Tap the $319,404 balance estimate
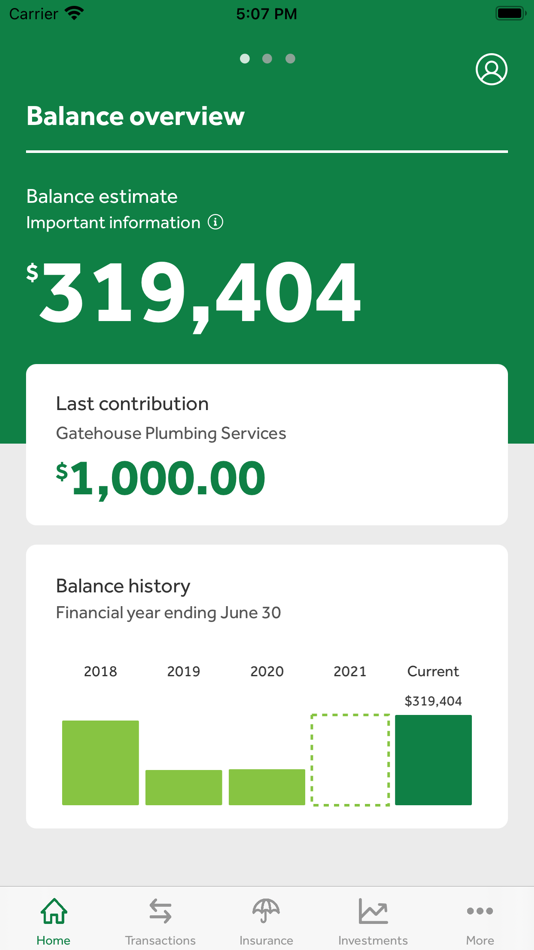Screen dimensions: 534x950 (194, 294)
